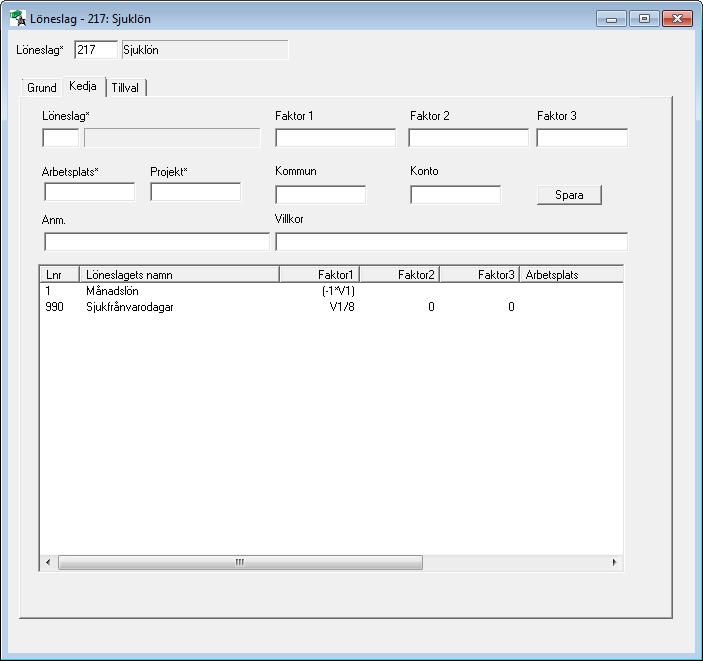The image size is (703, 661).
Task: Click the Projekt input field
Action: 195,192
